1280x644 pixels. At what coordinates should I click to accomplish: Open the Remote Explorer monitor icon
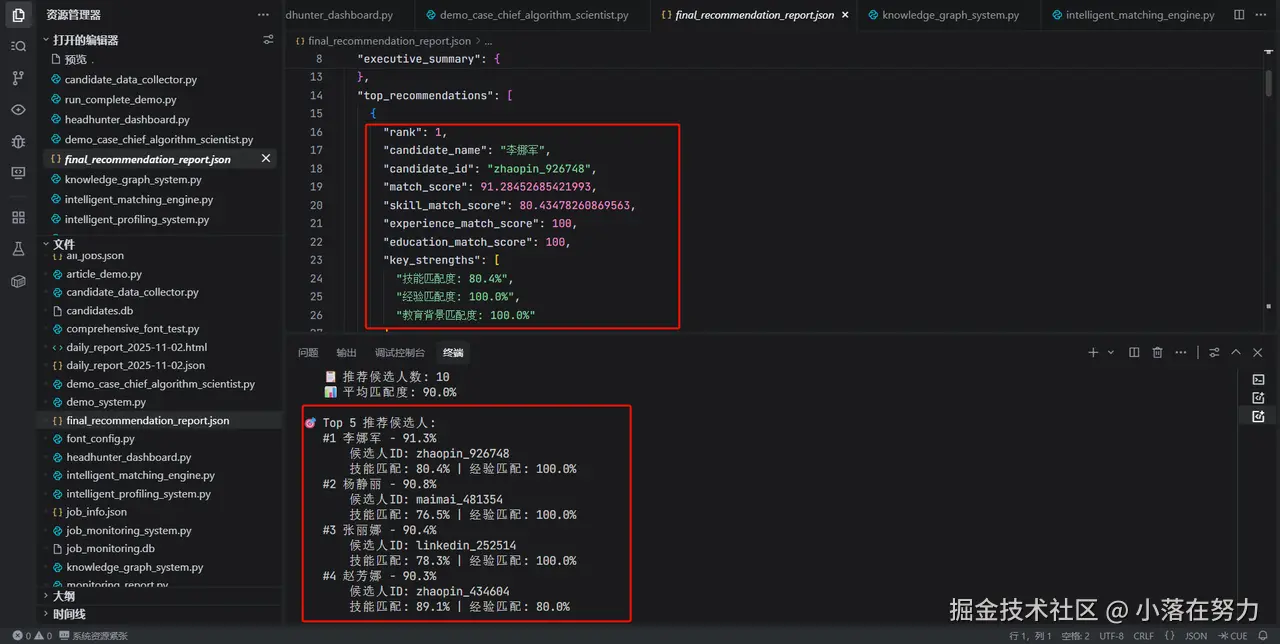point(18,173)
